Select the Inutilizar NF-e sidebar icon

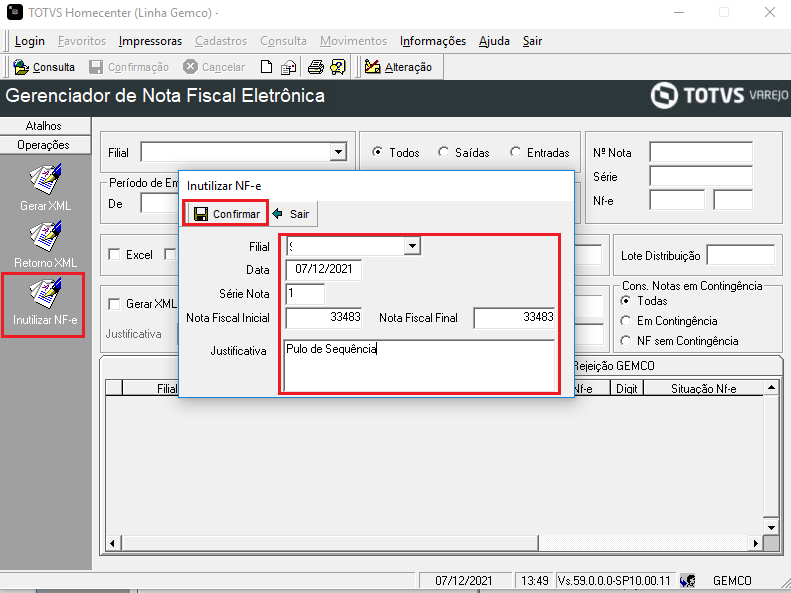click(45, 292)
